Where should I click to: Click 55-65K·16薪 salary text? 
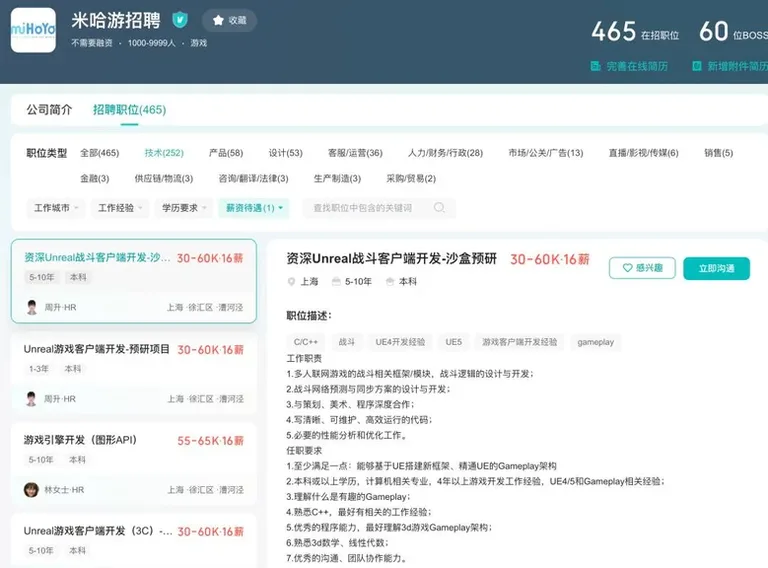click(211, 441)
